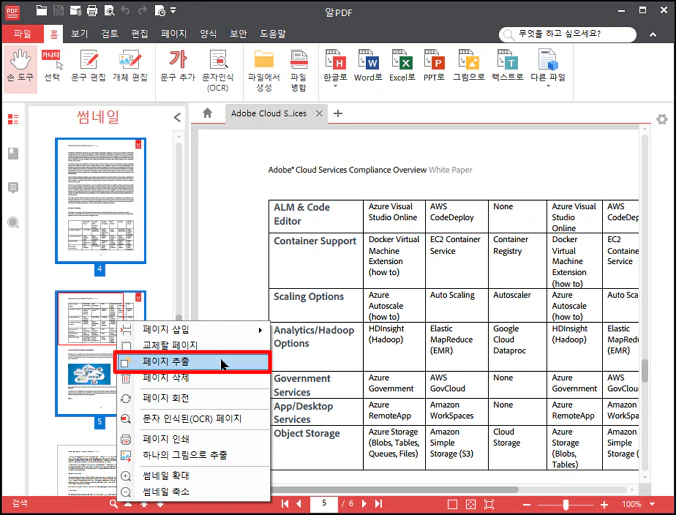The height and width of the screenshot is (515, 676).
Task: Click zoom in plus button
Action: pos(604,504)
